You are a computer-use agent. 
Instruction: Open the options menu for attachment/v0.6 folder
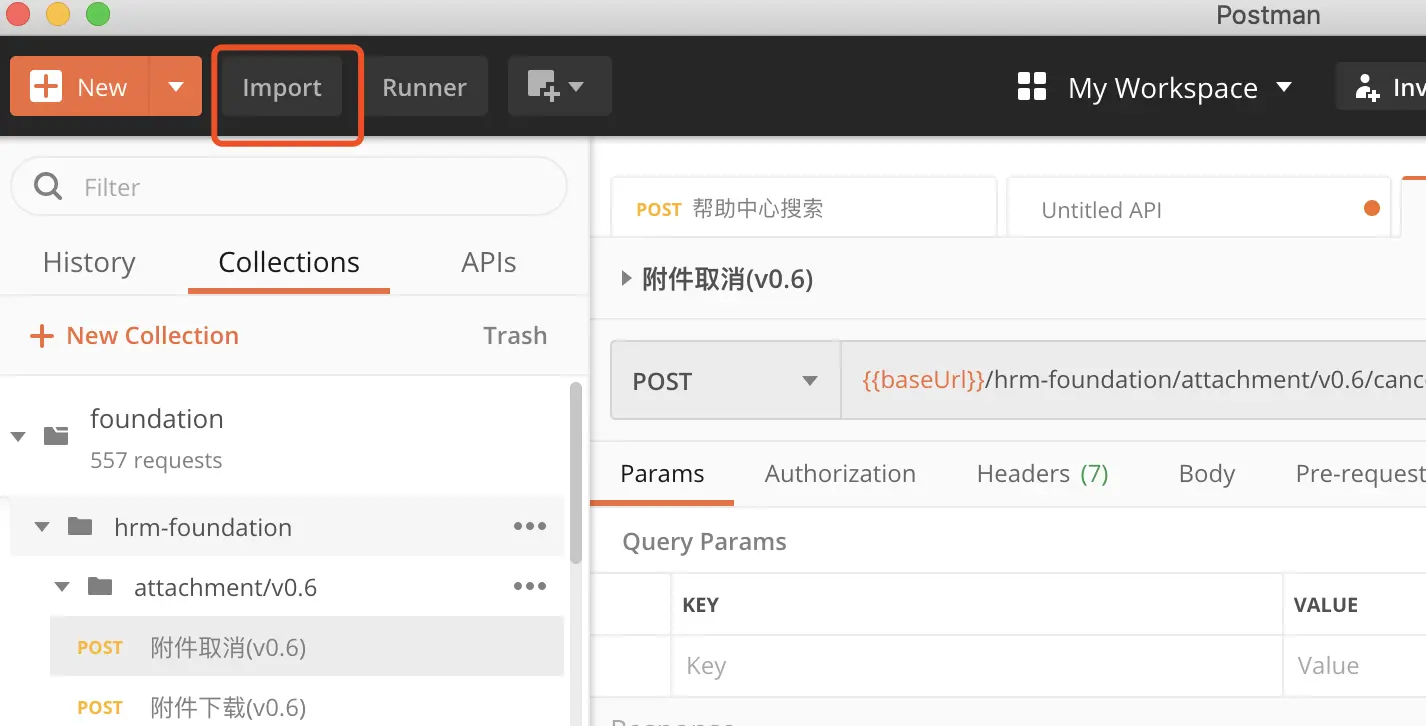coord(529,587)
